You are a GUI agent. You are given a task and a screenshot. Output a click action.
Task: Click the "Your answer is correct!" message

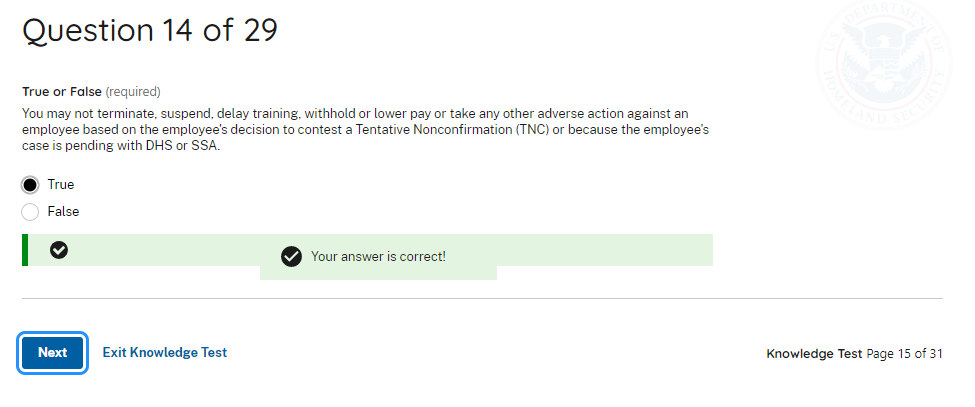coord(378,256)
